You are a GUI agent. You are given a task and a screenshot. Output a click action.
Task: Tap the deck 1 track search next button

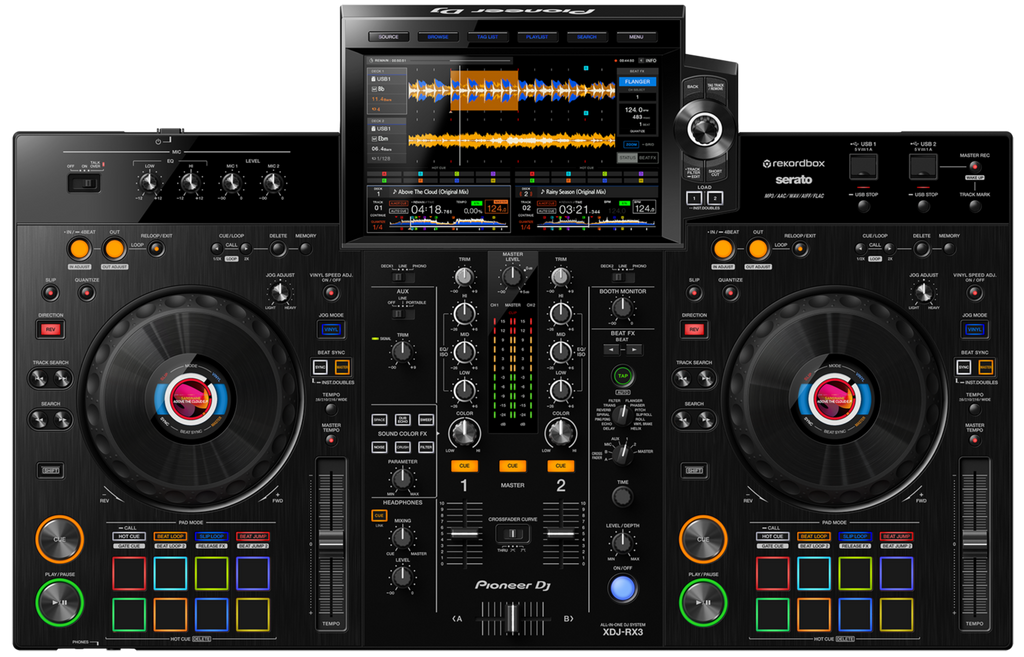(62, 378)
